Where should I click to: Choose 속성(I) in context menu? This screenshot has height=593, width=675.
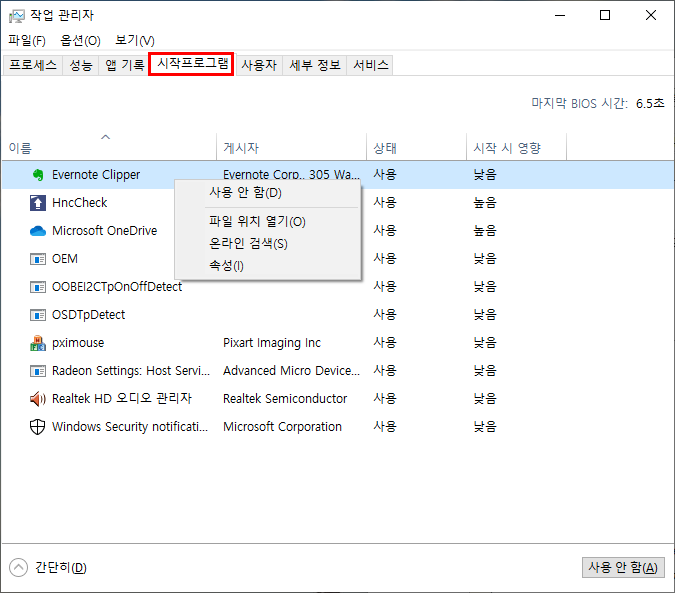[x=267, y=266]
